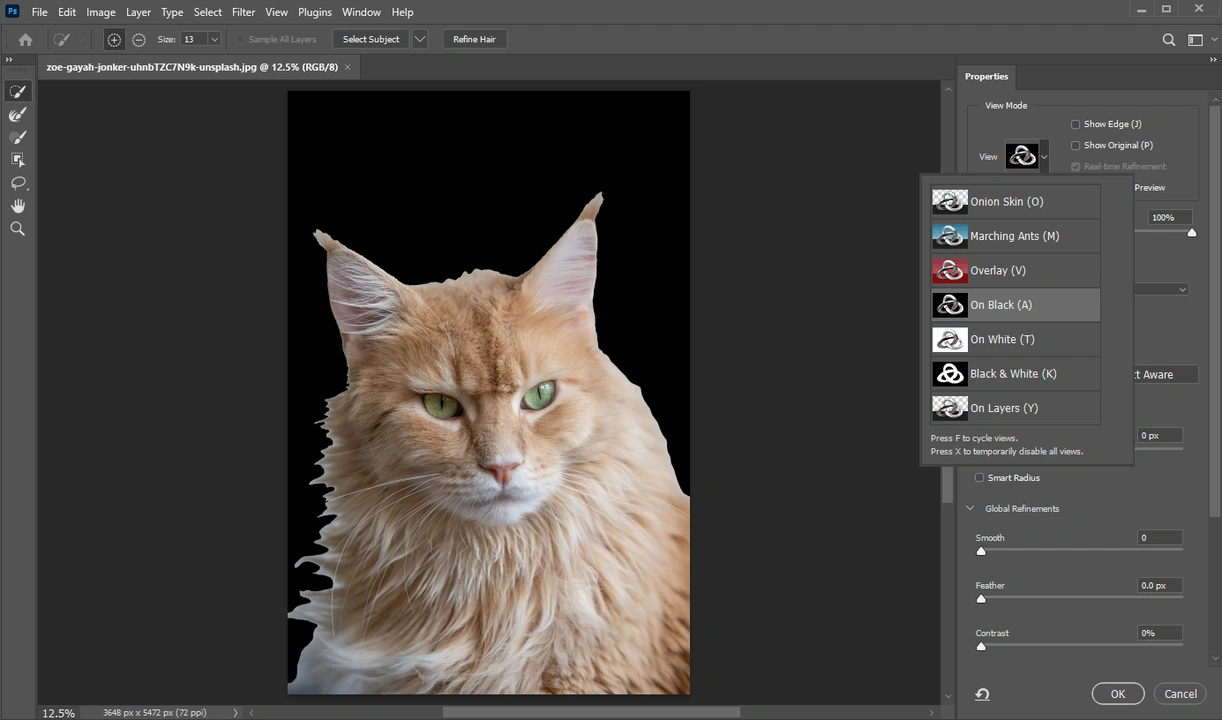Open the preset dropdown behind view list

tap(1182, 289)
